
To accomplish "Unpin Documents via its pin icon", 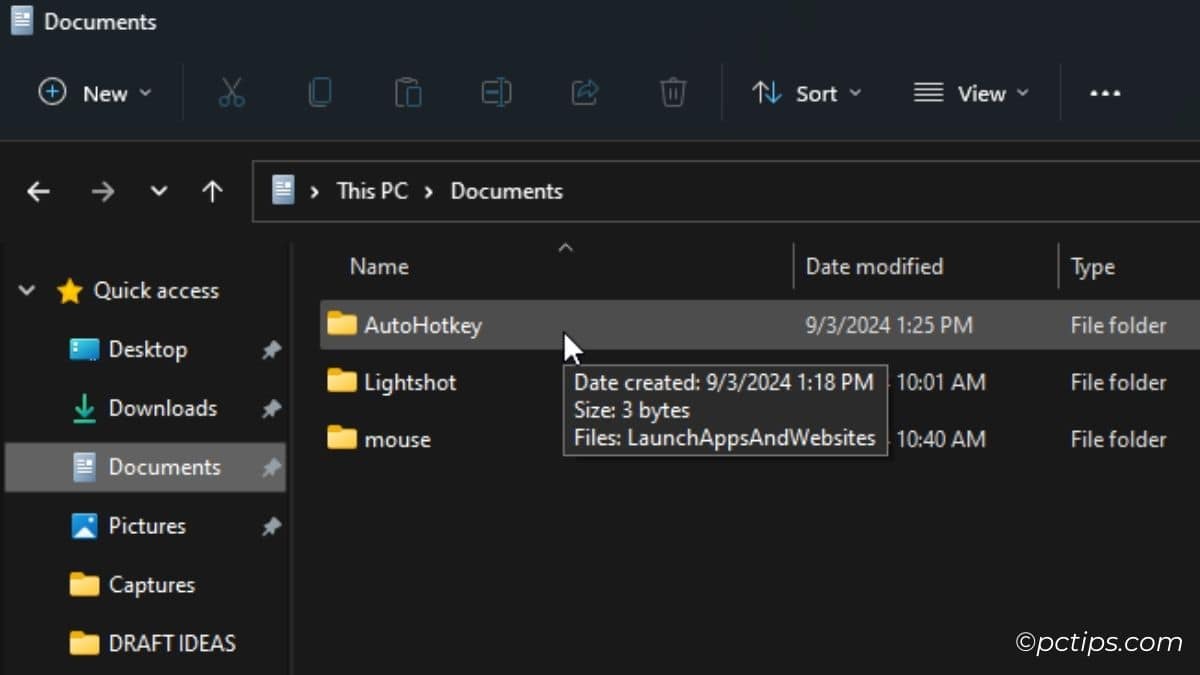I will click(271, 467).
